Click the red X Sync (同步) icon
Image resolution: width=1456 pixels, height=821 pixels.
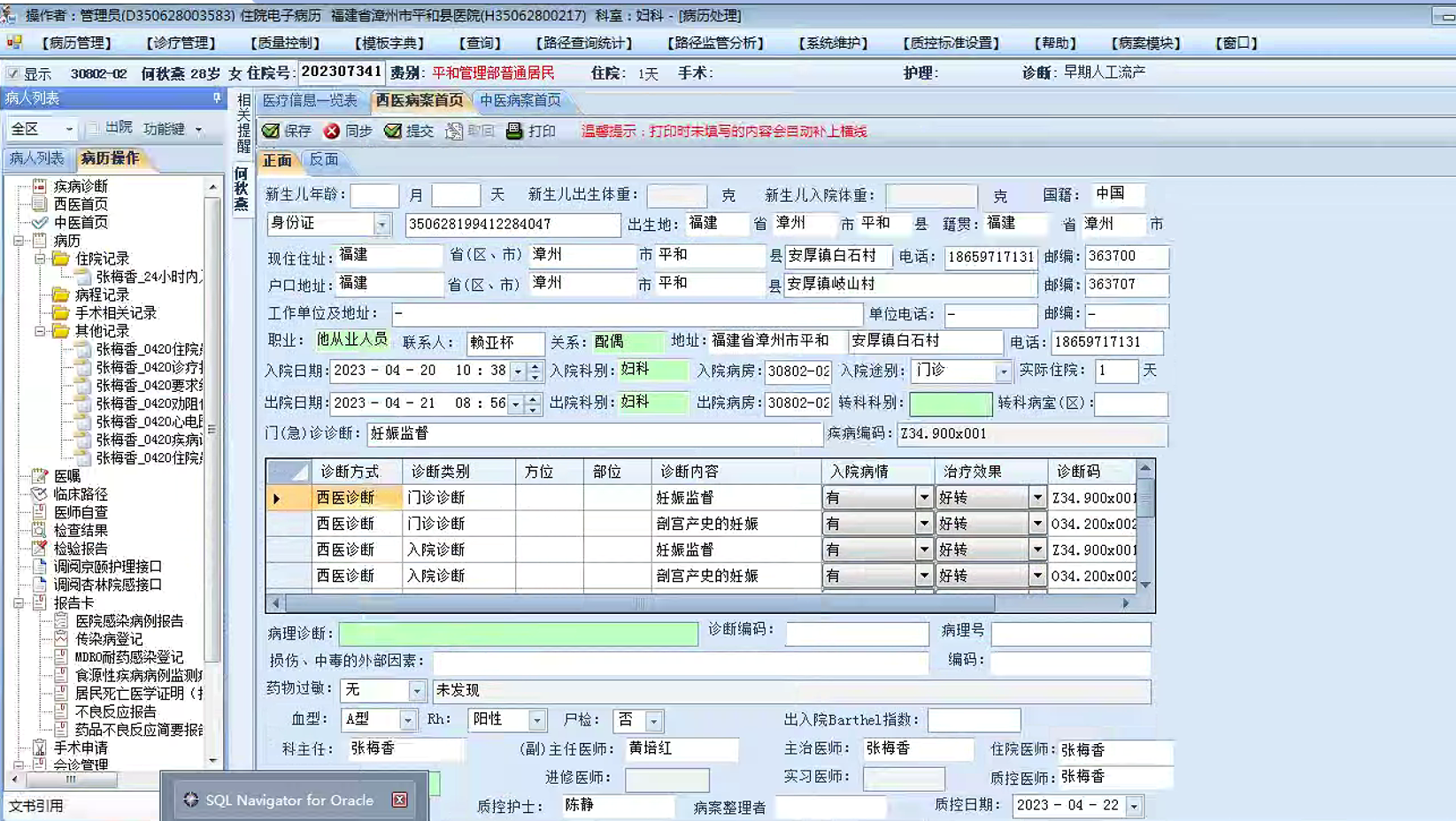click(x=332, y=131)
